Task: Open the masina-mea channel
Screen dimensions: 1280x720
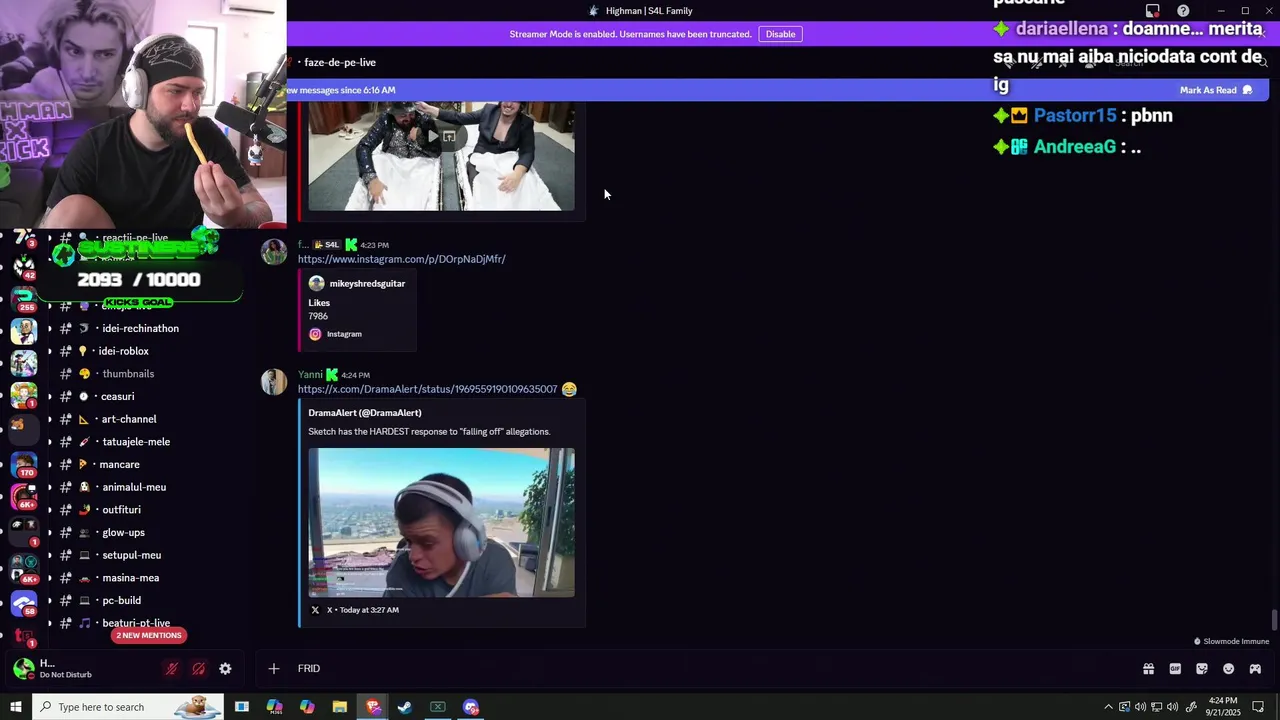Action: coord(130,578)
